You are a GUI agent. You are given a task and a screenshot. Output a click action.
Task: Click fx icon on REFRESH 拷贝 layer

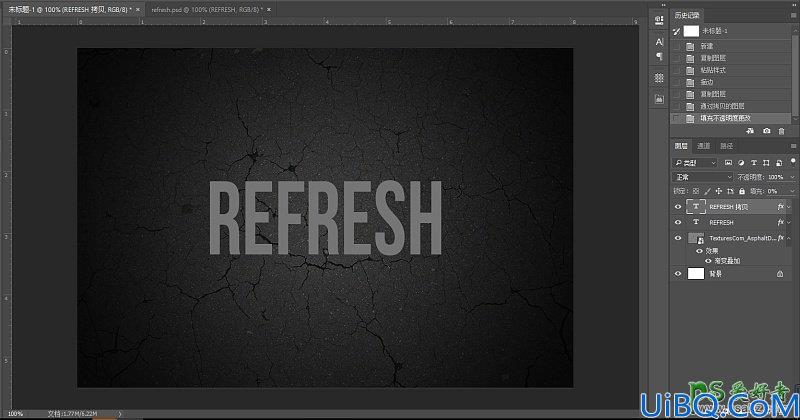pyautogui.click(x=780, y=207)
